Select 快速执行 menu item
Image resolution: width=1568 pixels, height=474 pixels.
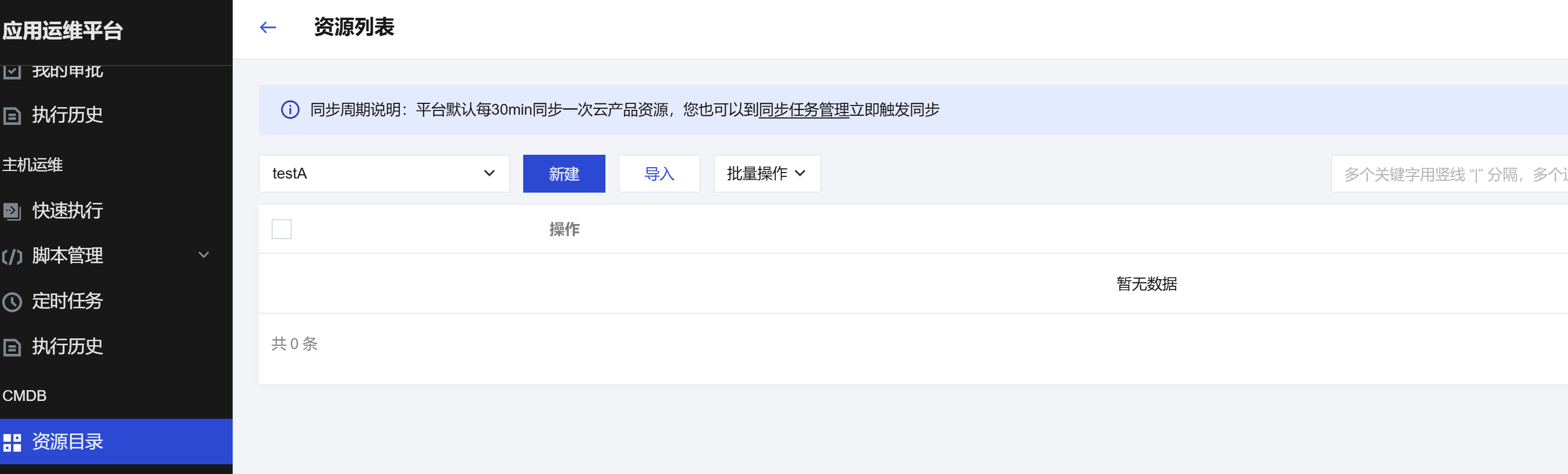click(x=68, y=210)
